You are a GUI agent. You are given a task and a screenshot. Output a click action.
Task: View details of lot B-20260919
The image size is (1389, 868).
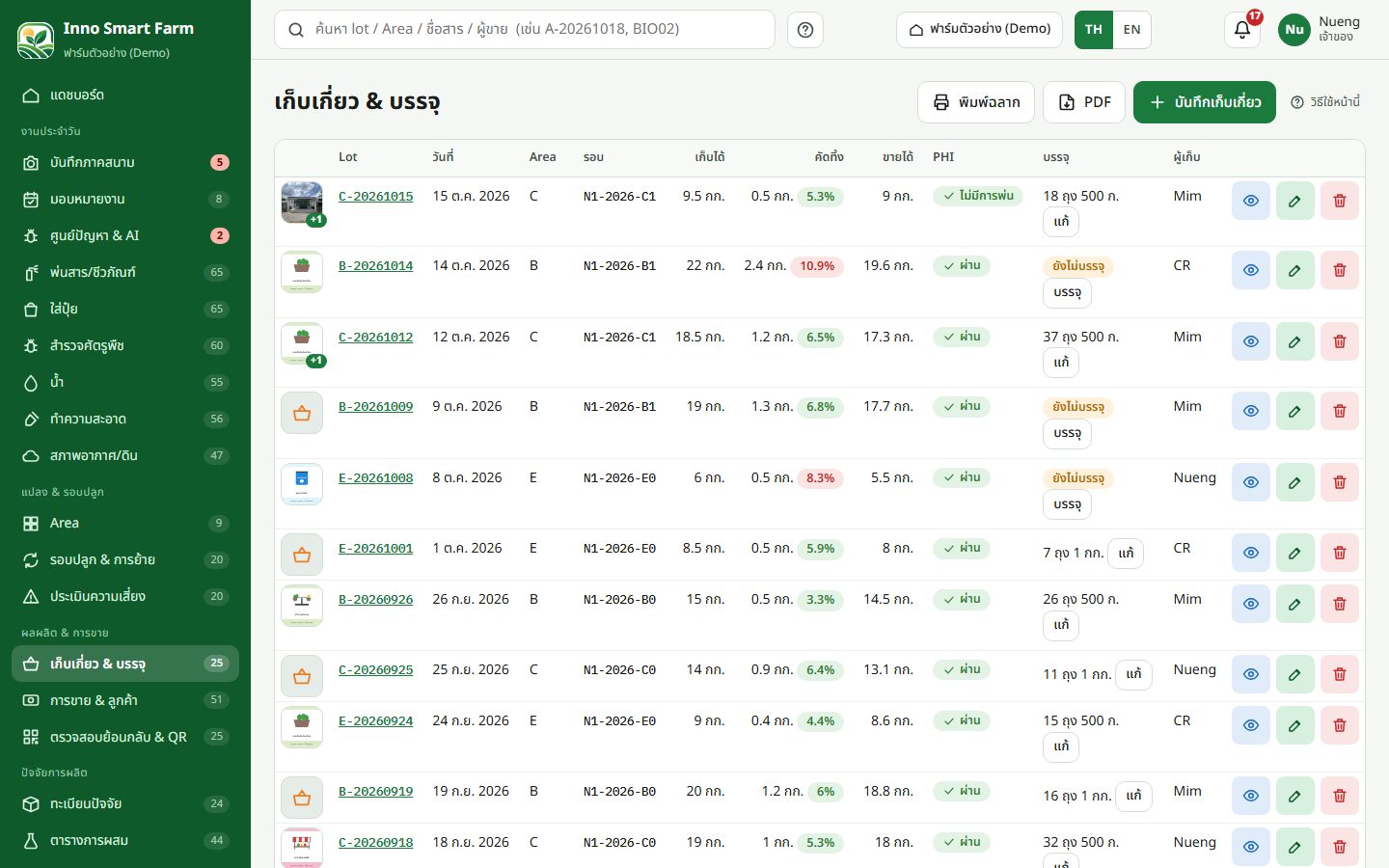click(1251, 796)
